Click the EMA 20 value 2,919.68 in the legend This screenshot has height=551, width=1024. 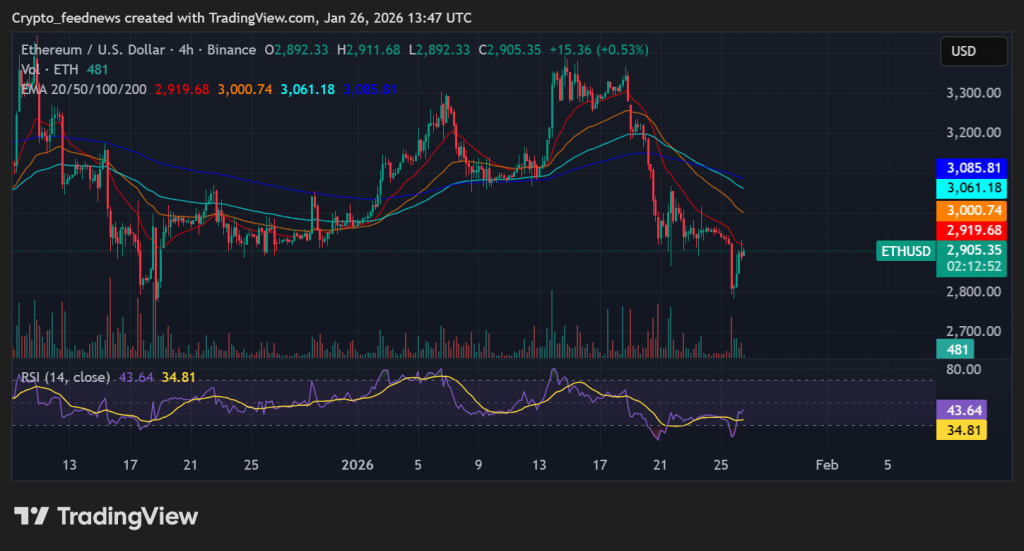click(x=182, y=89)
